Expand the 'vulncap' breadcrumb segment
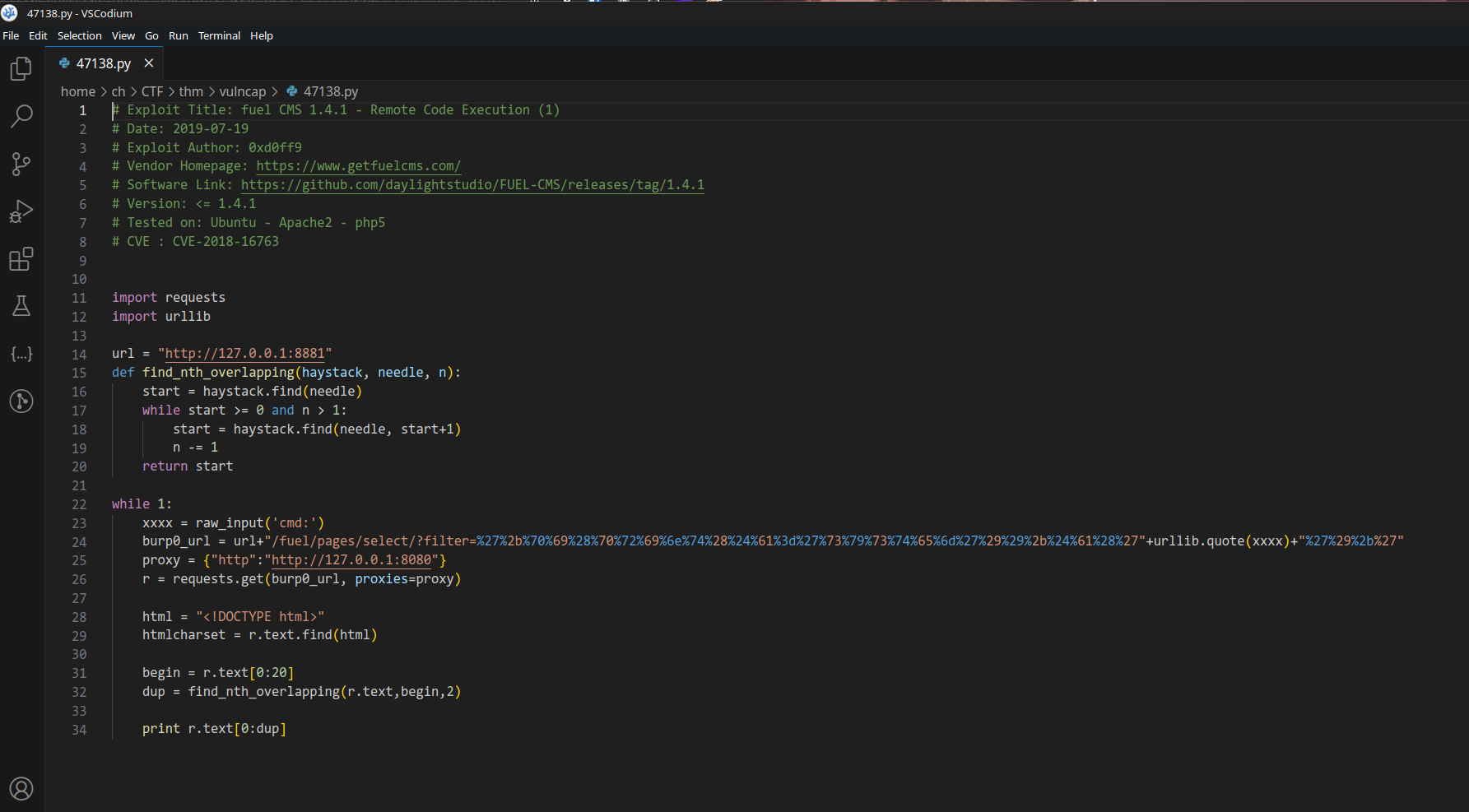The height and width of the screenshot is (812, 1469). (x=243, y=91)
